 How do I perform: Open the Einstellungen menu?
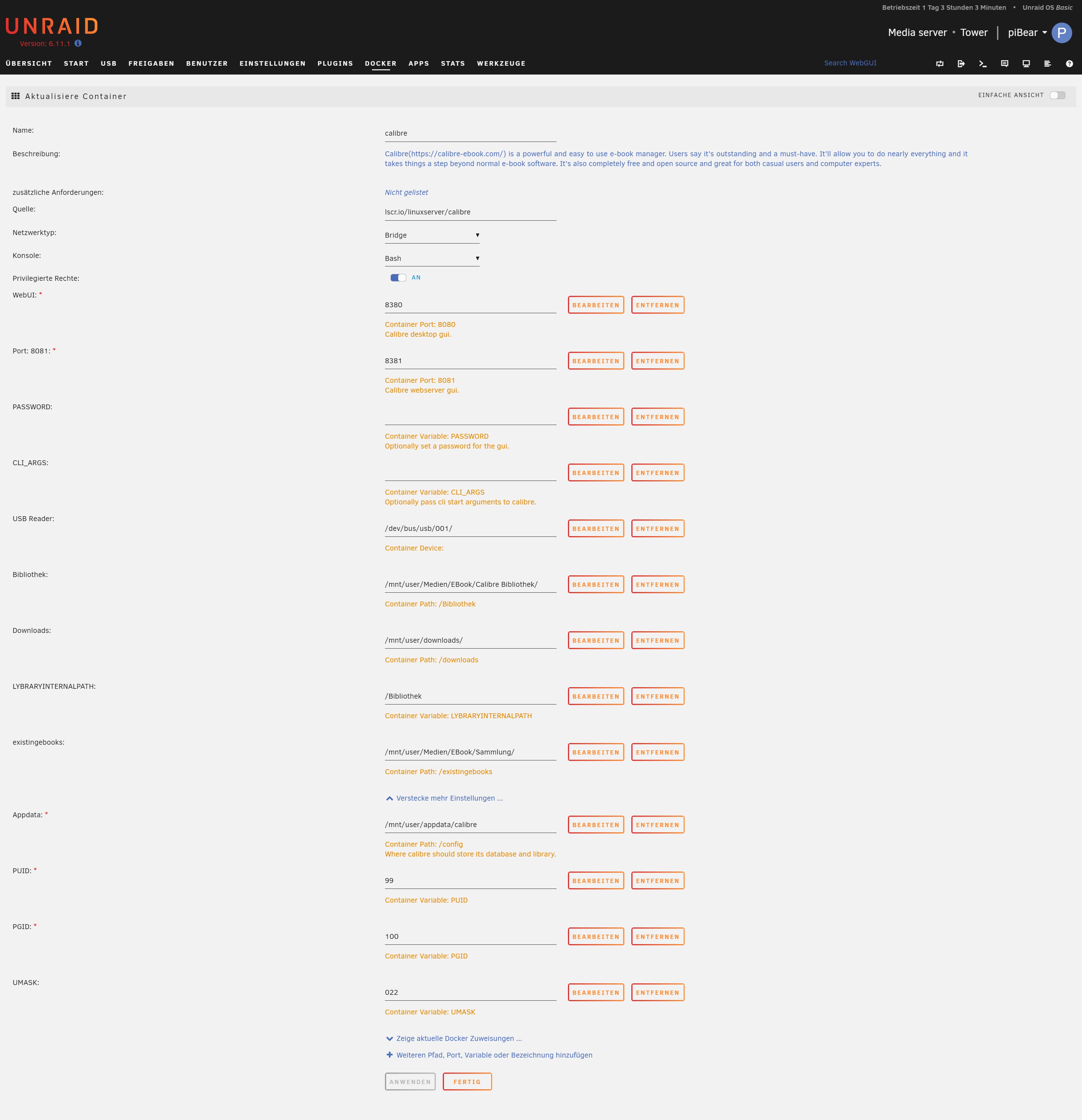[x=273, y=63]
